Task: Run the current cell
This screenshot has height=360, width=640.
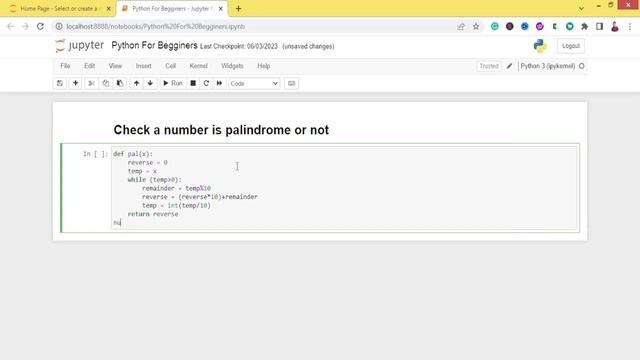Action: pyautogui.click(x=173, y=83)
